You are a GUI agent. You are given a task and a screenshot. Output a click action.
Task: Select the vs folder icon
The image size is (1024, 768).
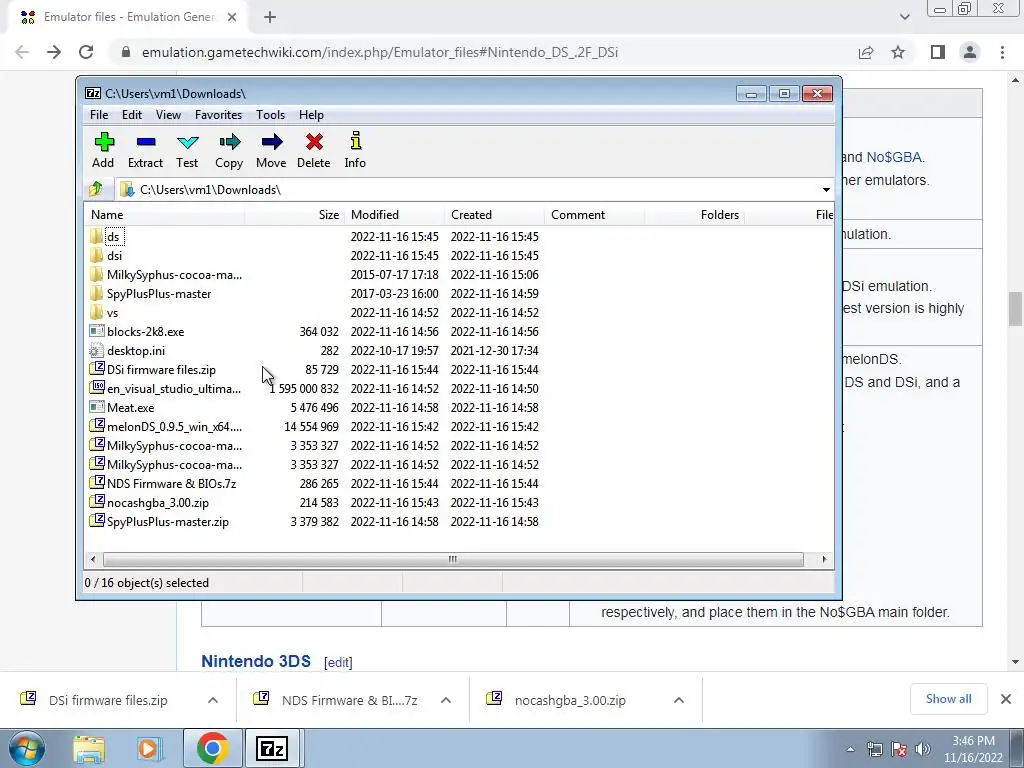97,312
